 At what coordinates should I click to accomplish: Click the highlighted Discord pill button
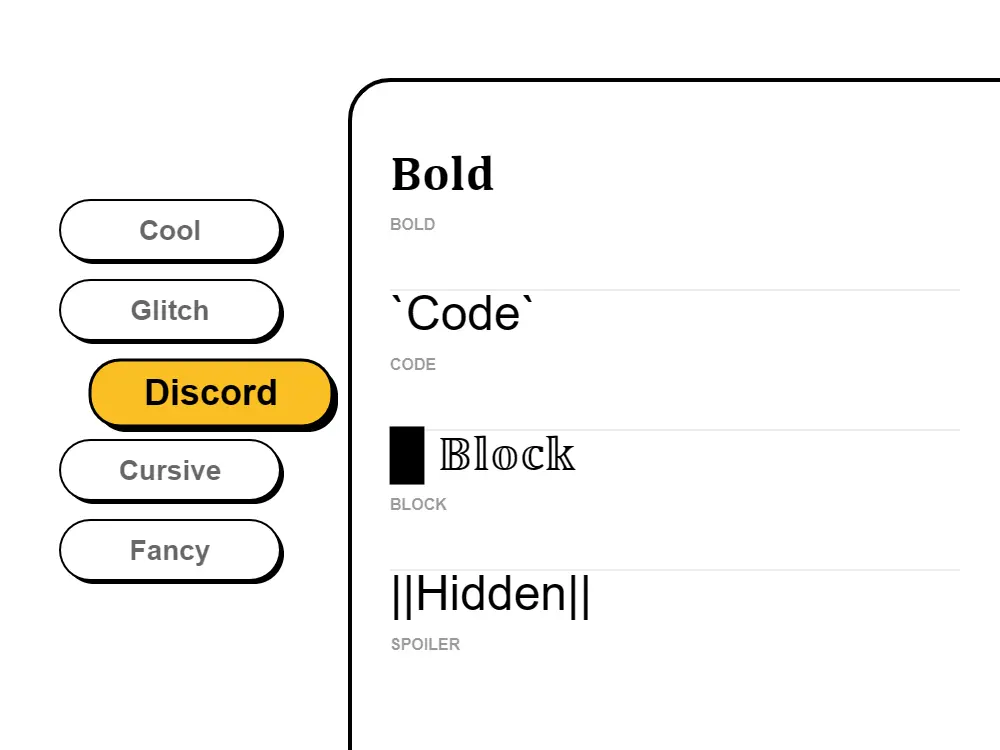[211, 392]
